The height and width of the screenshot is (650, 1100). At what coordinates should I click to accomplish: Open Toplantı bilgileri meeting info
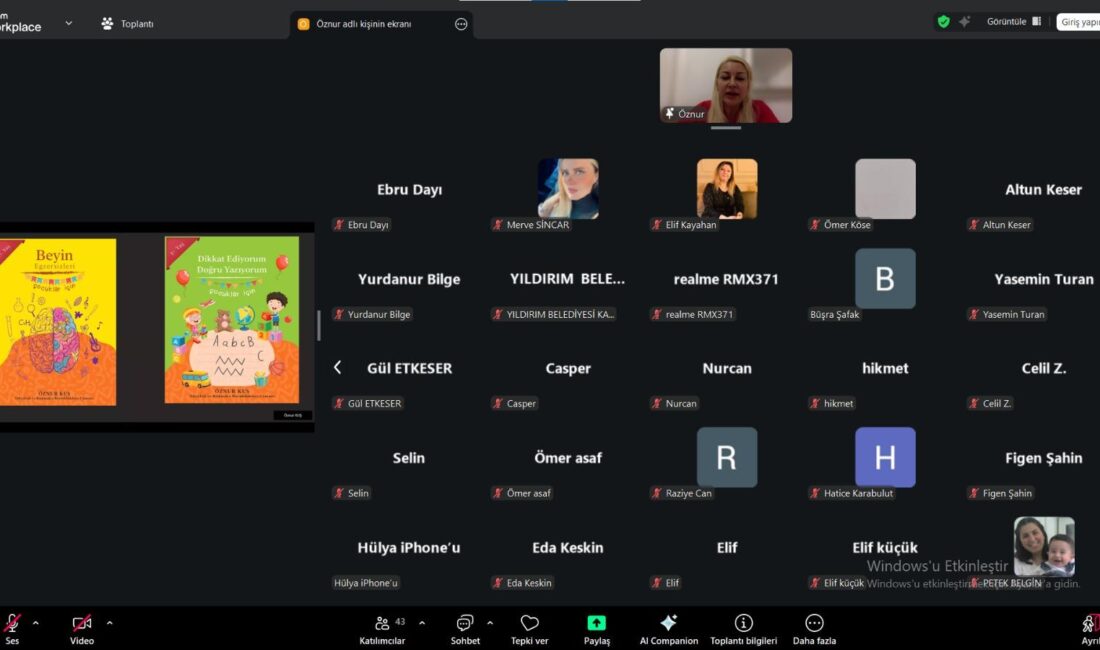click(x=743, y=624)
